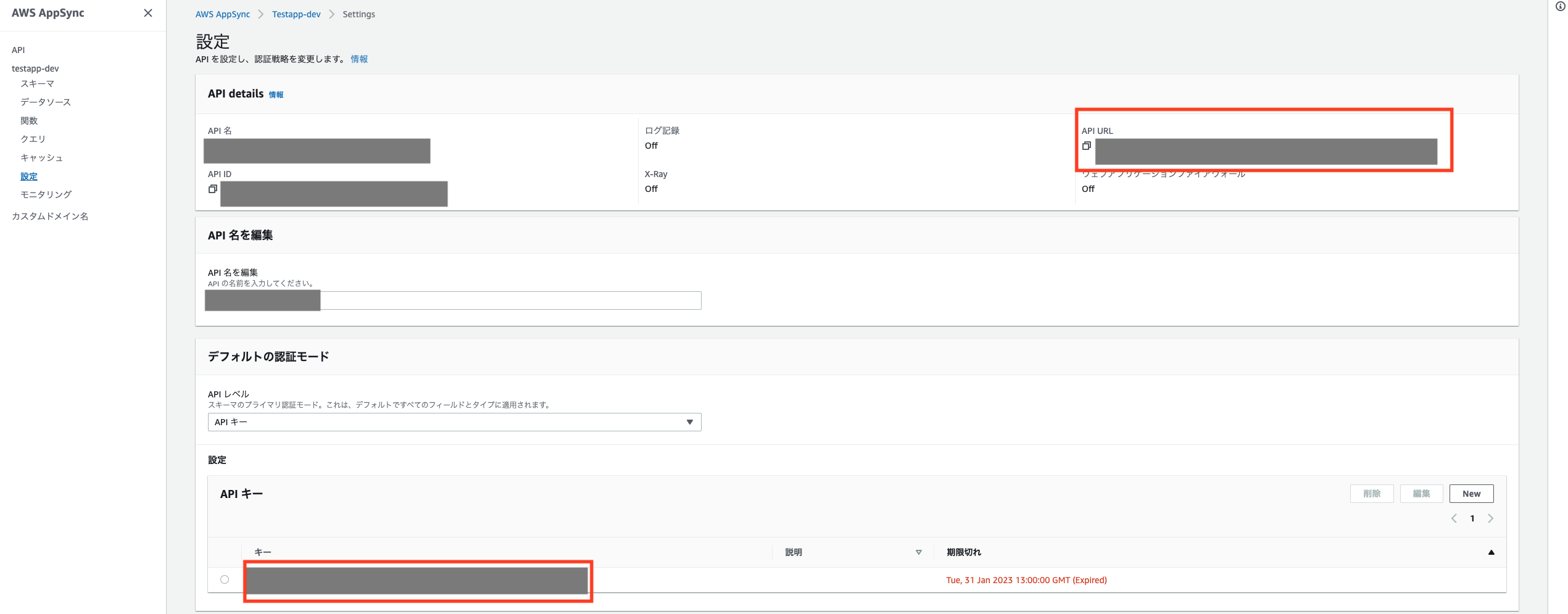Open クエリ in the sidebar
The width and height of the screenshot is (1568, 614).
[x=33, y=139]
